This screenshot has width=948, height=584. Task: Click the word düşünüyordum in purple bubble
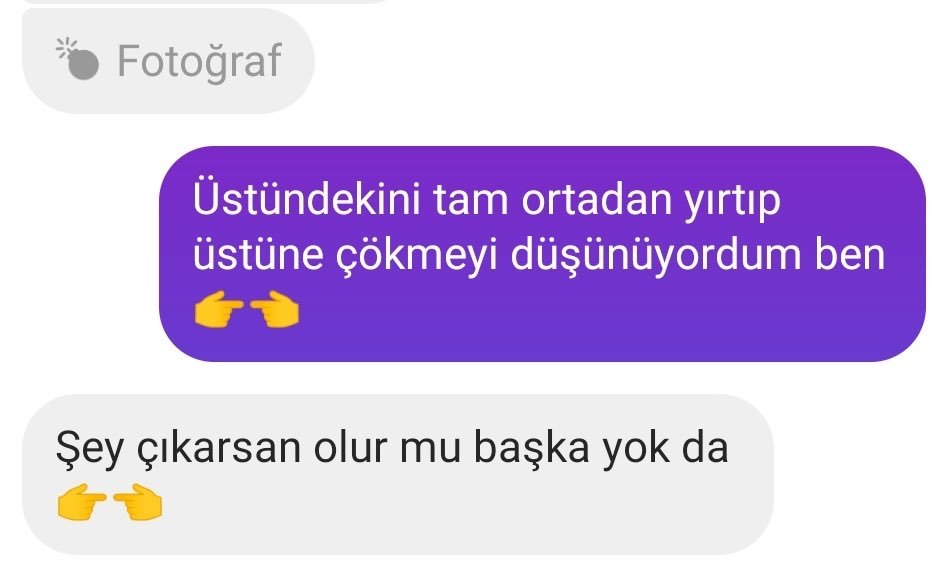click(656, 256)
